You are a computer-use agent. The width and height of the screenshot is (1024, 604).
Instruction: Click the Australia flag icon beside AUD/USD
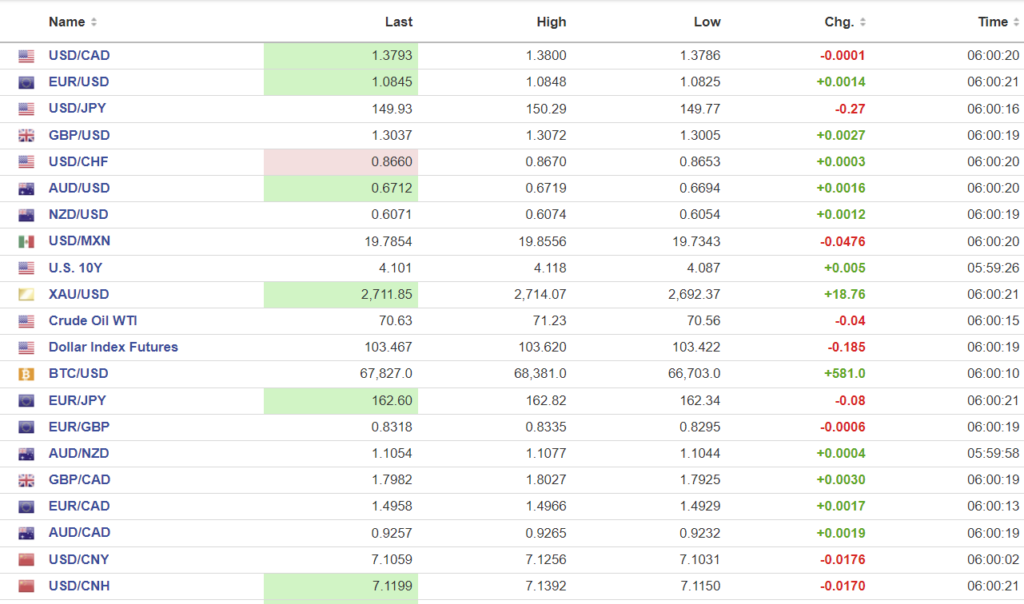26,189
